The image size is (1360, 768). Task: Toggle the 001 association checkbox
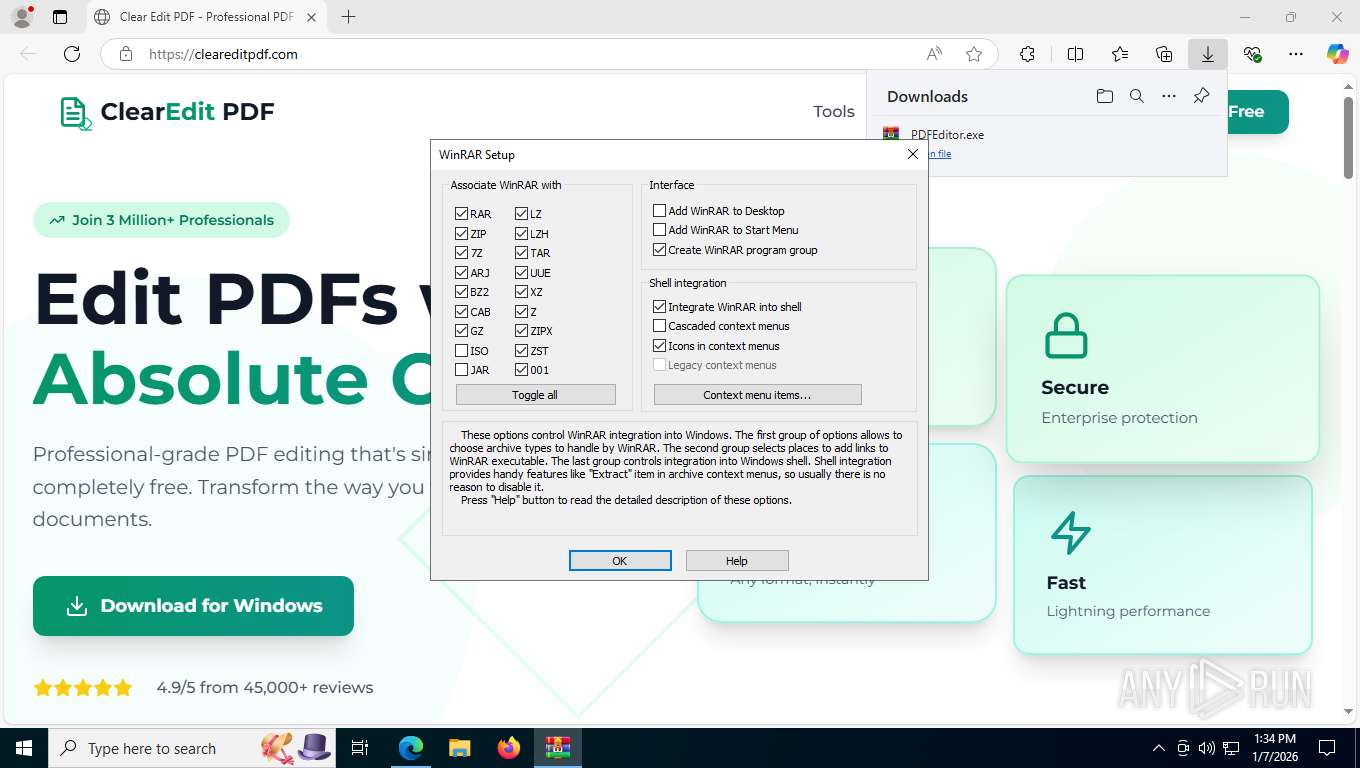click(x=522, y=370)
